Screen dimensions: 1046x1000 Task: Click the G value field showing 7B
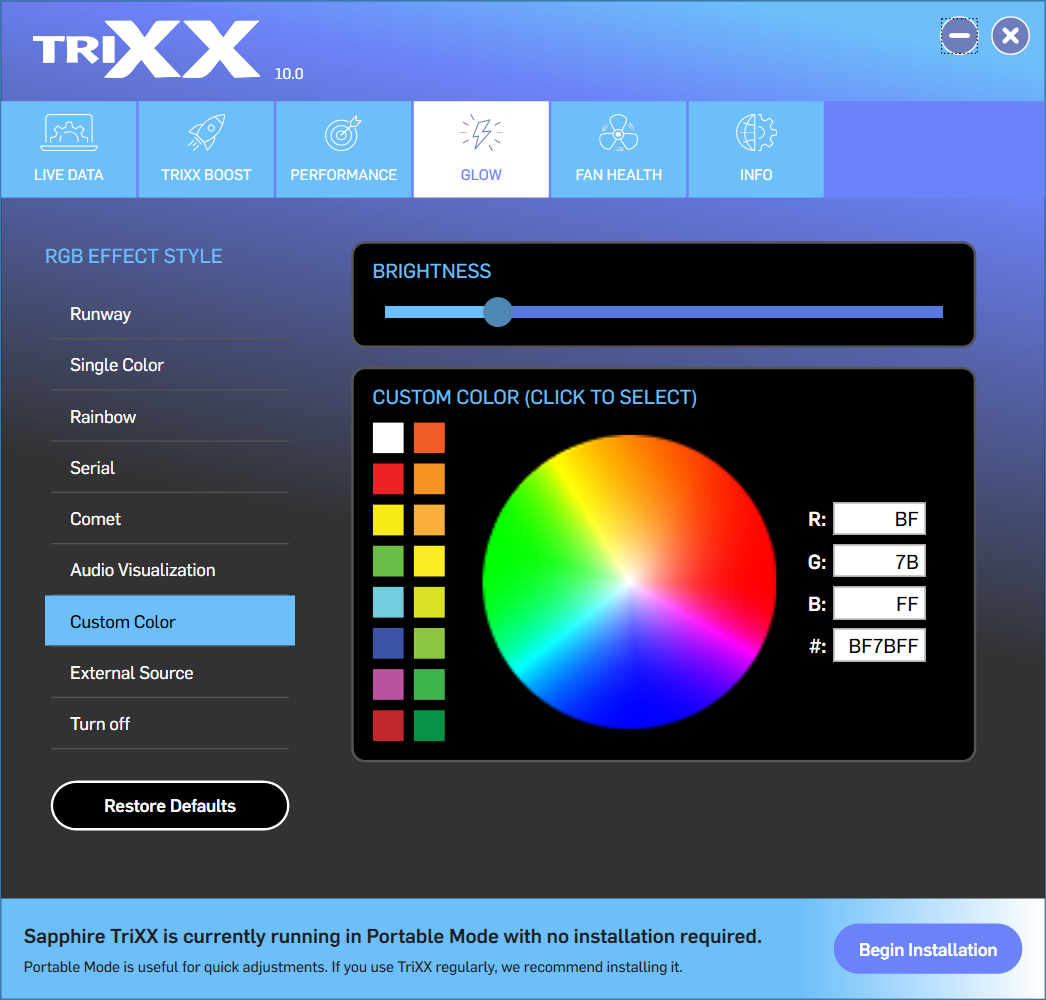click(879, 561)
